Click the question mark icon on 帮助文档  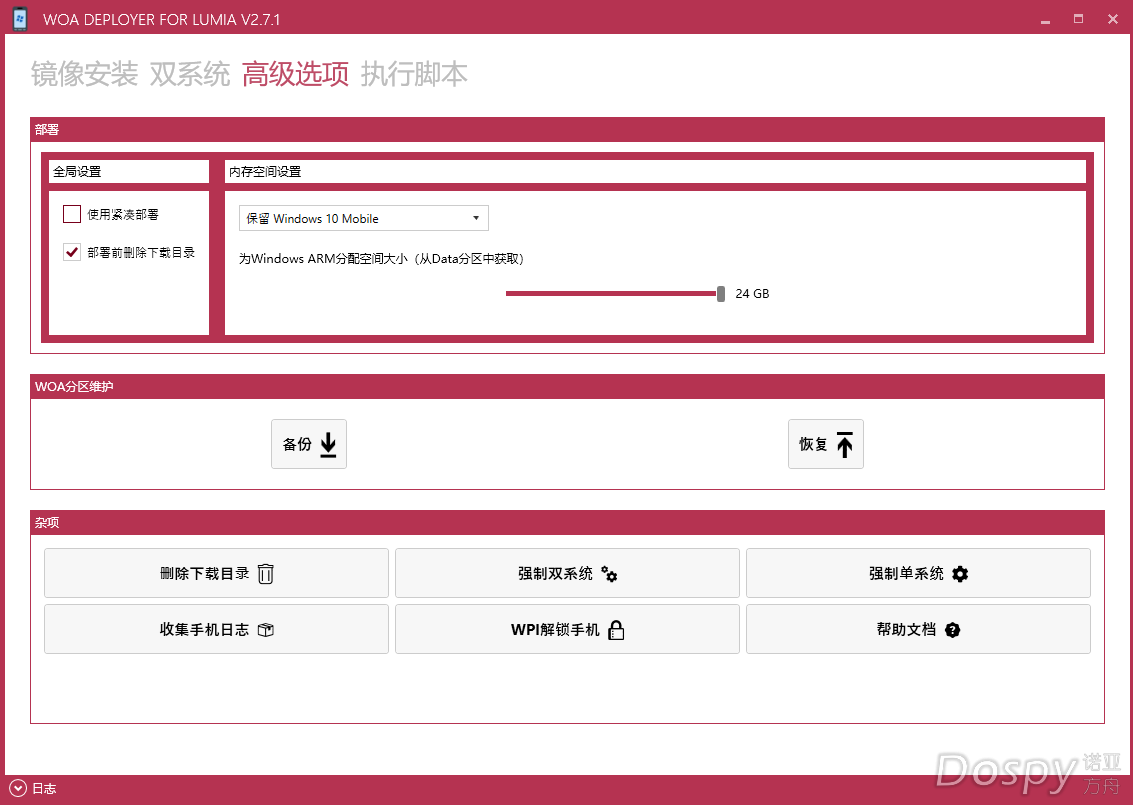point(952,630)
